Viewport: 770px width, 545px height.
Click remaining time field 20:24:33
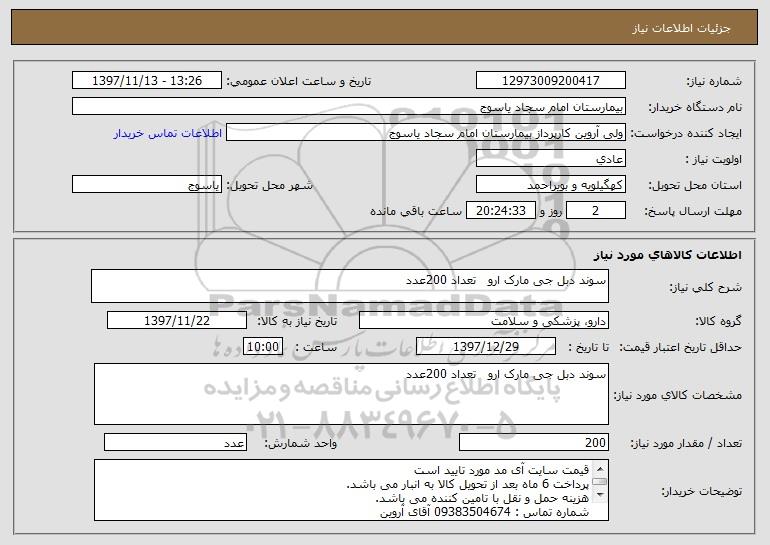(500, 211)
